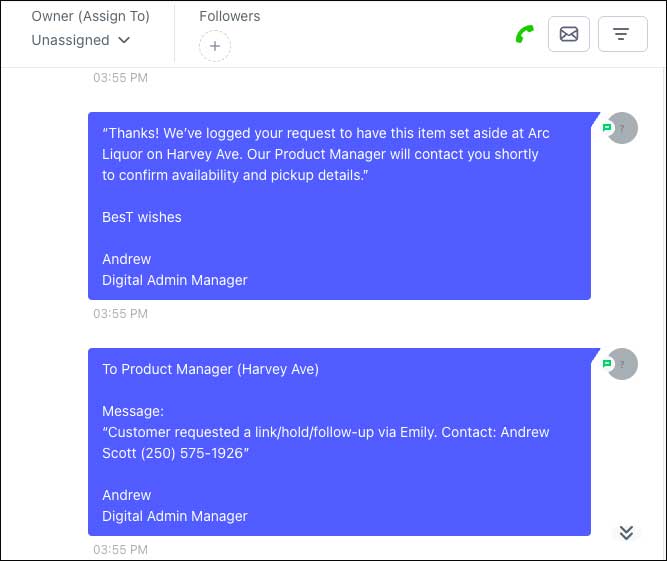Click the green flag badge on the second message avatar

(607, 363)
